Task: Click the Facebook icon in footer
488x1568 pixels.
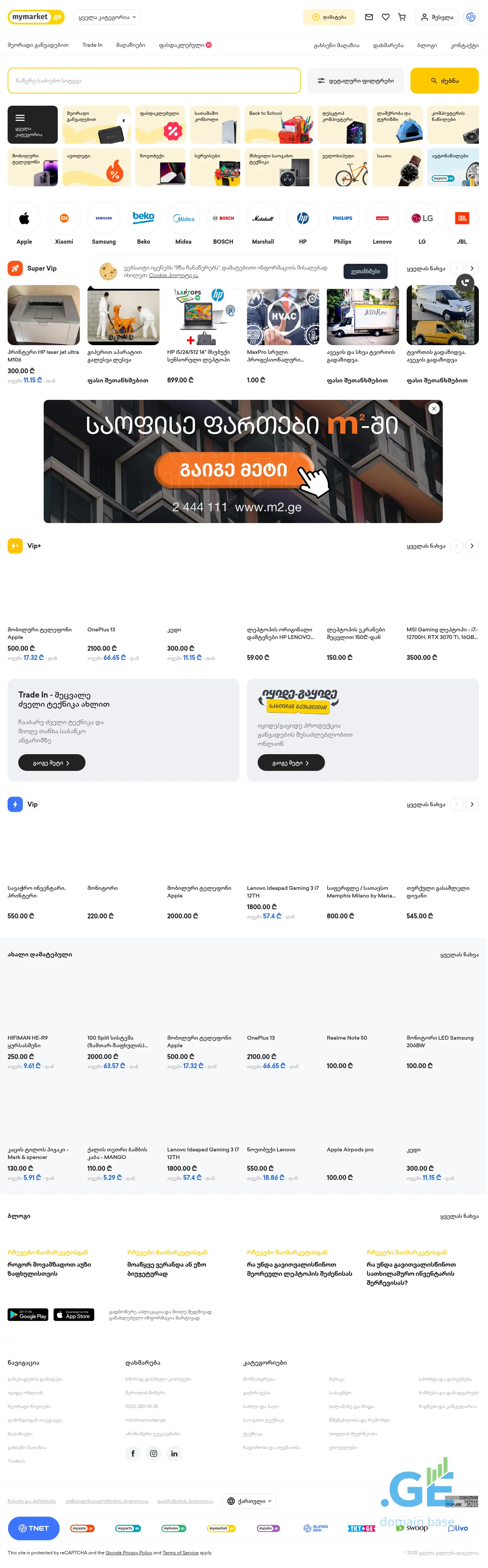Action: click(x=133, y=1454)
